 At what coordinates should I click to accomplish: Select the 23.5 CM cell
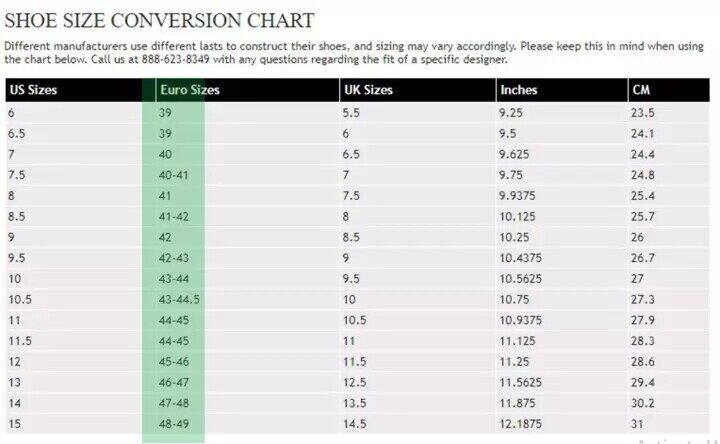point(643,113)
